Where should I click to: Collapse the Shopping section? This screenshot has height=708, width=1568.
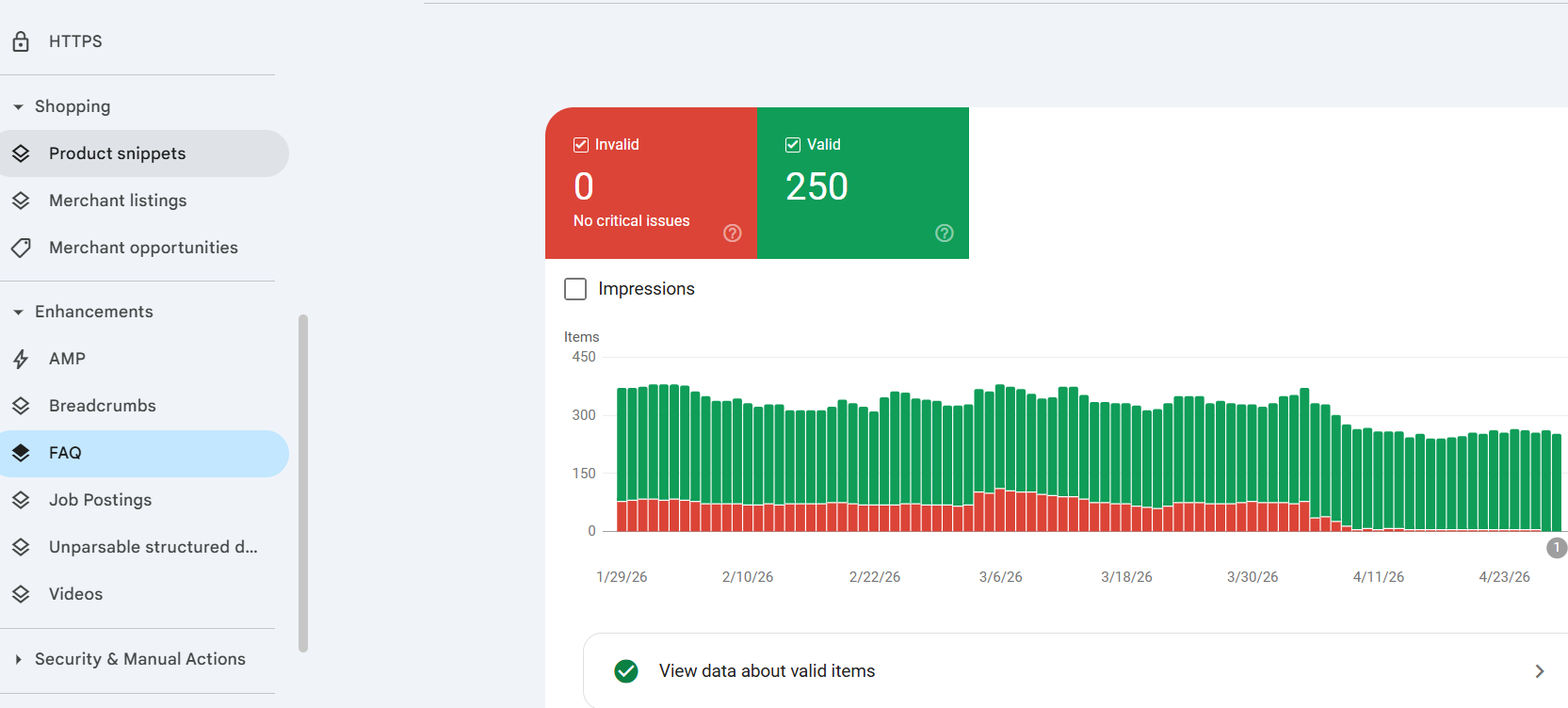pos(18,107)
